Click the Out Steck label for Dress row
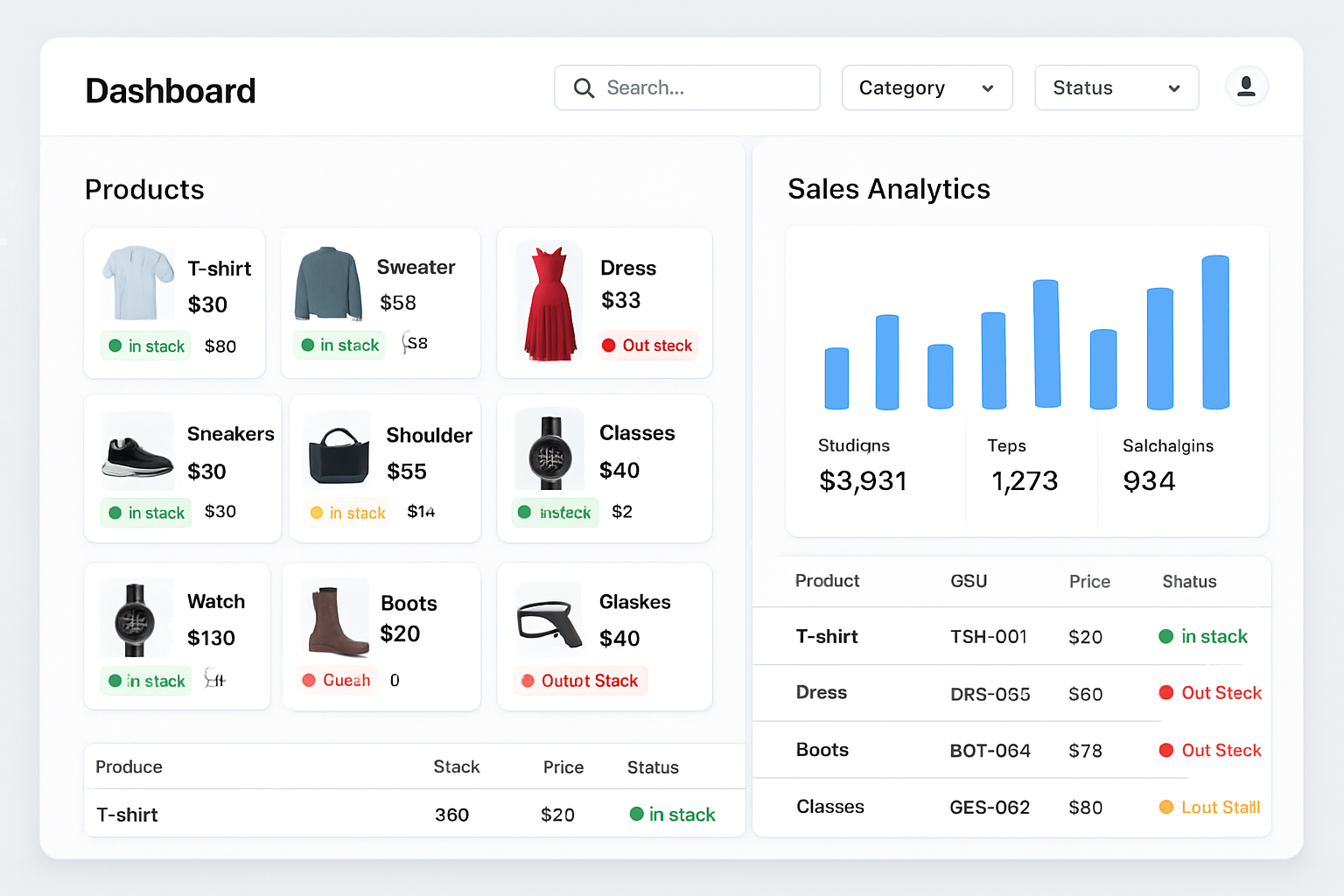This screenshot has width=1344, height=896. (x=1221, y=693)
